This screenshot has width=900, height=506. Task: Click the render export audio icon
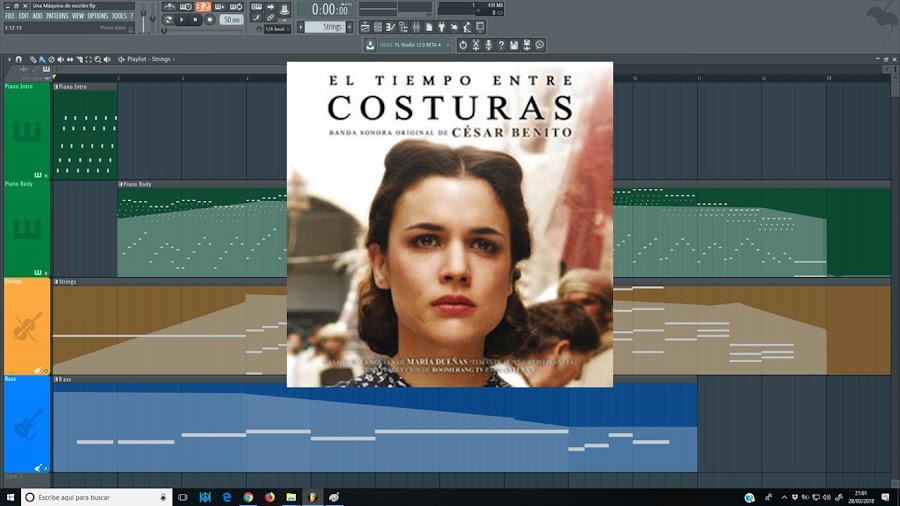coord(526,45)
